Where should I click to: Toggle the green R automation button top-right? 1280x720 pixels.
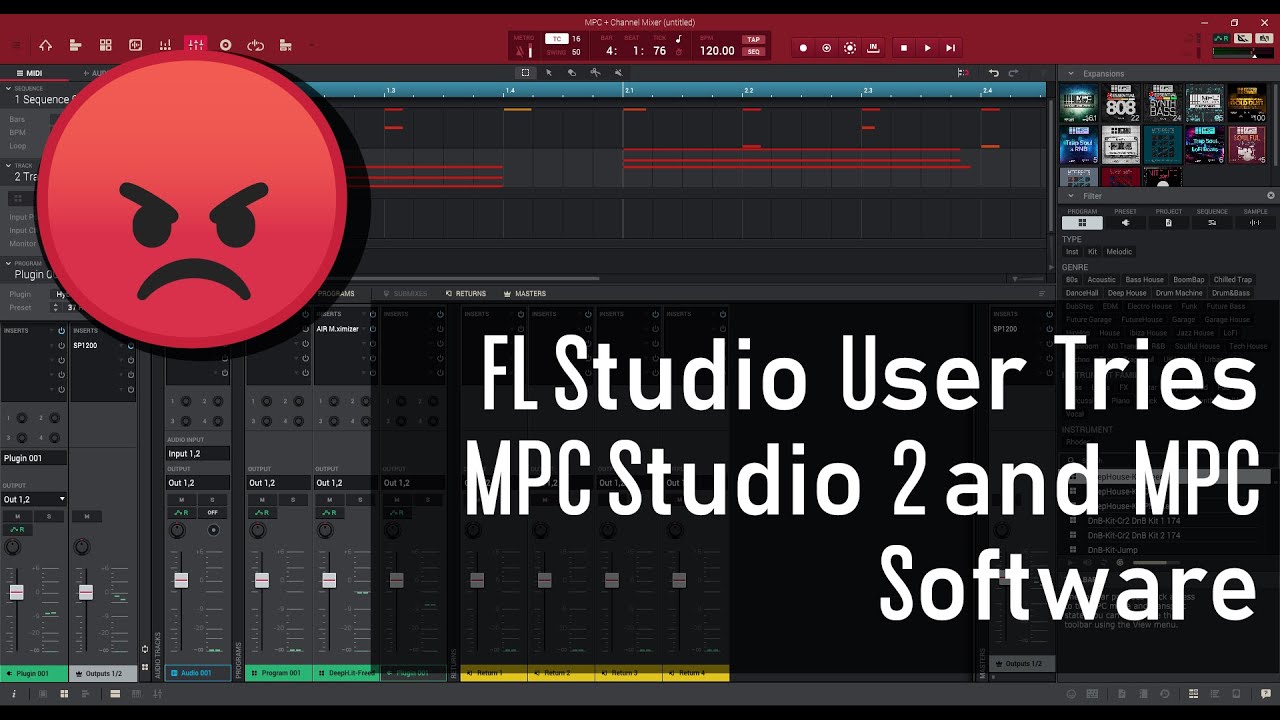[1220, 38]
